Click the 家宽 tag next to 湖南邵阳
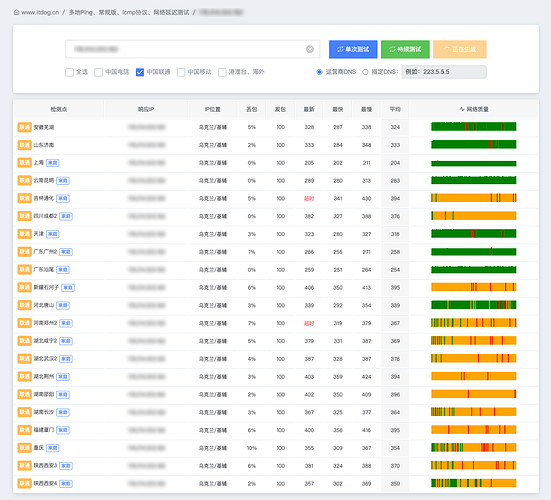 coord(63,395)
